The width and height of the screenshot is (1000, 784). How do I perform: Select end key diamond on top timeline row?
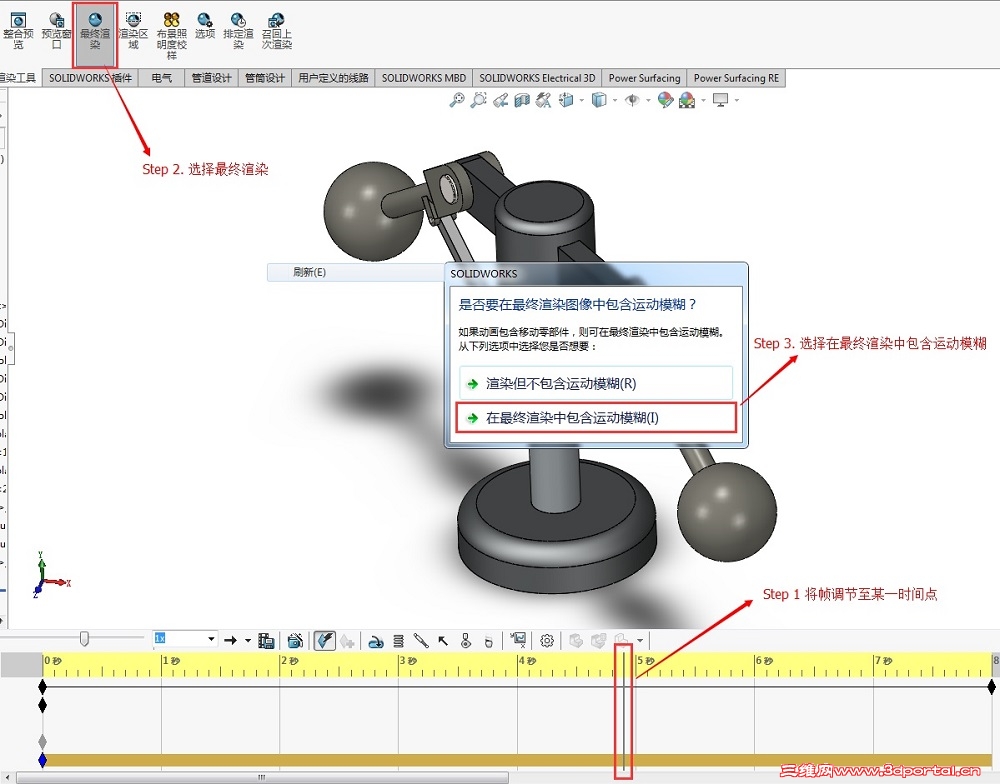(991, 687)
